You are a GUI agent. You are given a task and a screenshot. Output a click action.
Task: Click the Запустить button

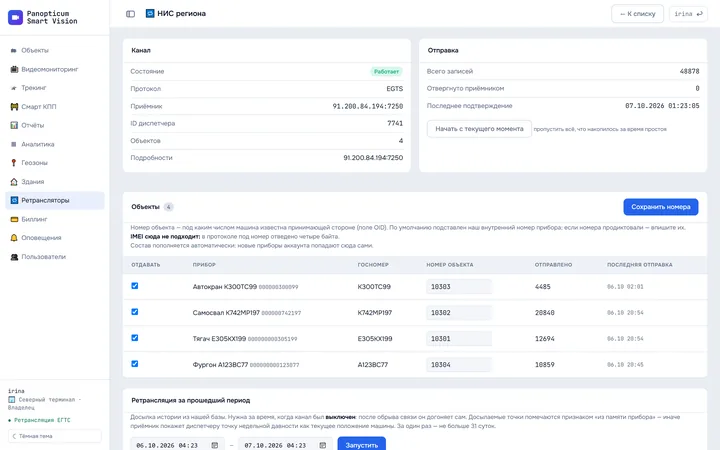pos(362,445)
